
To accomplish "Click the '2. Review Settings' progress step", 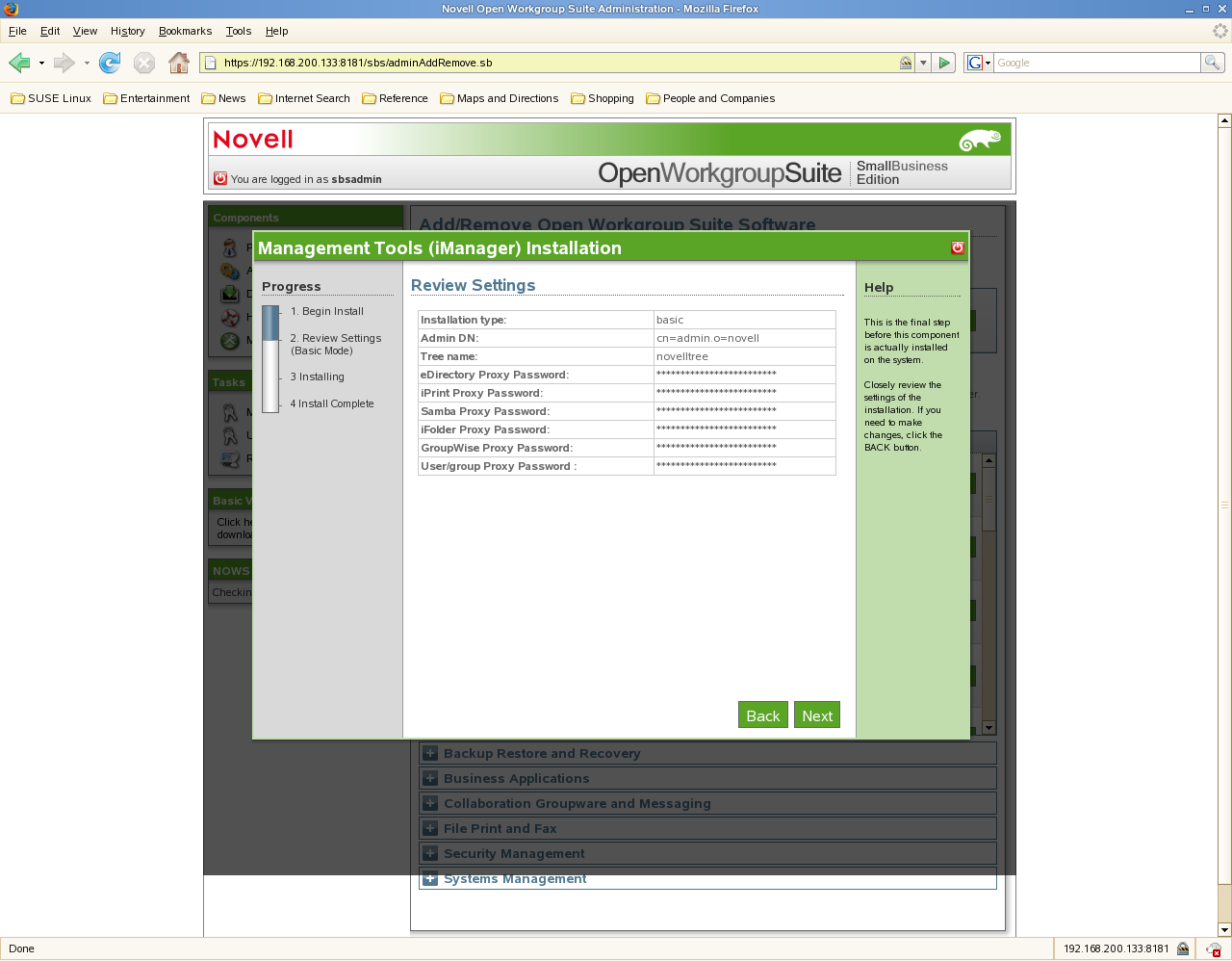I will [x=336, y=344].
